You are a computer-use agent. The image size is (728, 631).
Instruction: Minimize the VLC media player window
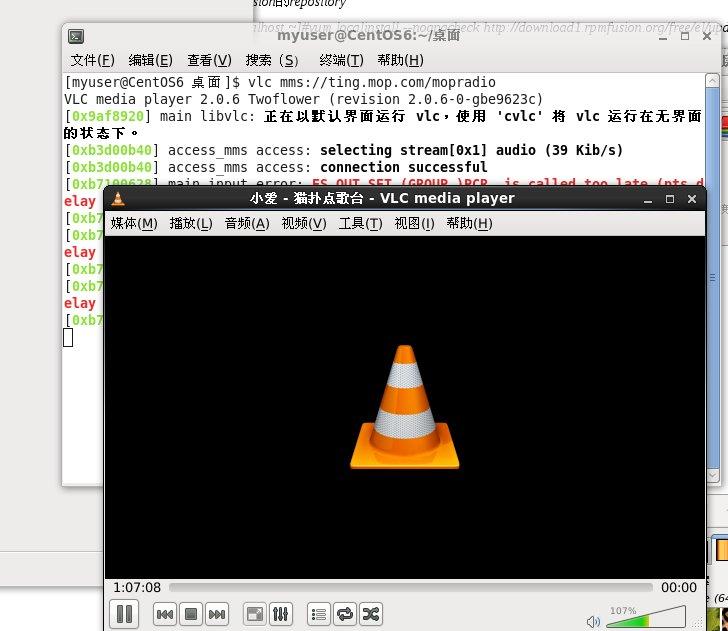click(x=648, y=200)
